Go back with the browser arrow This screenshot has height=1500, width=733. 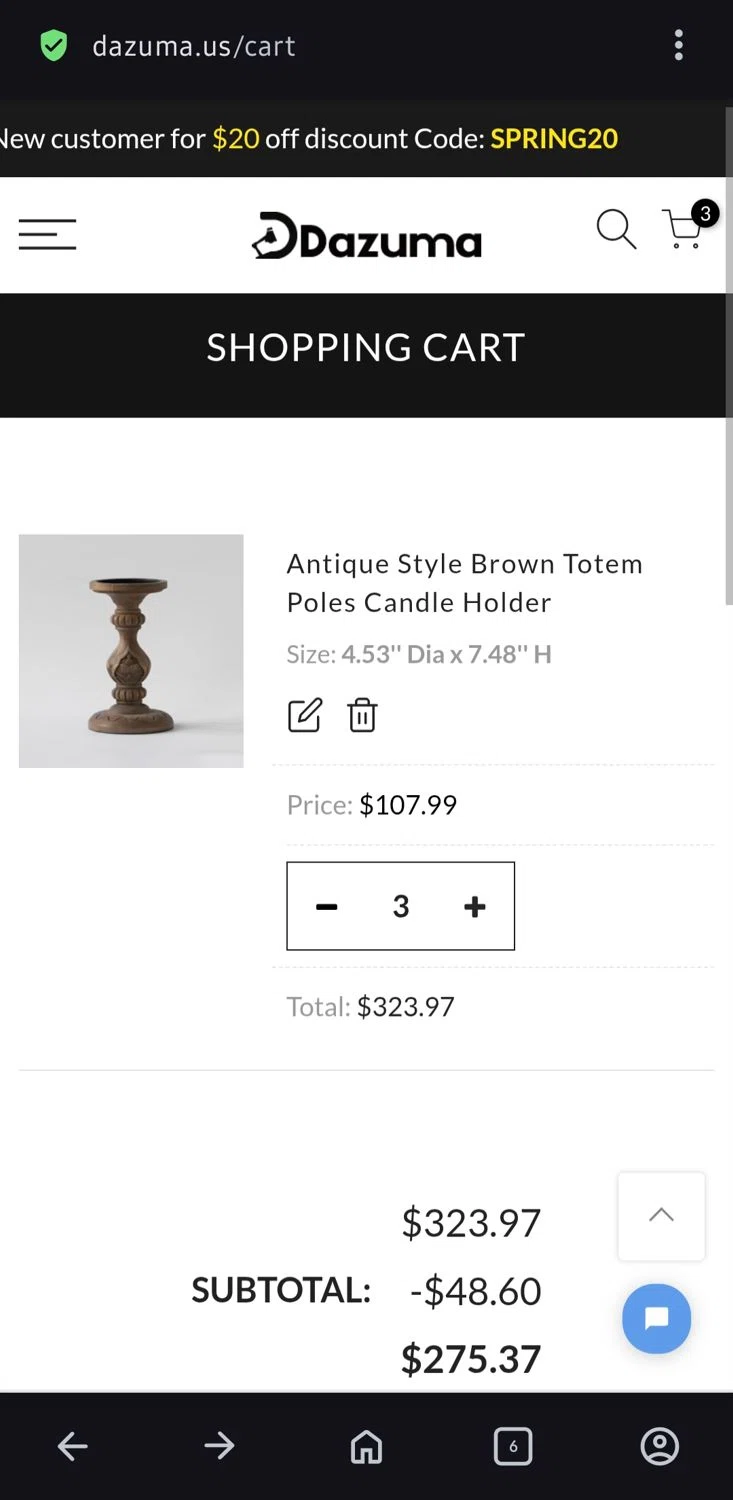[73, 1446]
